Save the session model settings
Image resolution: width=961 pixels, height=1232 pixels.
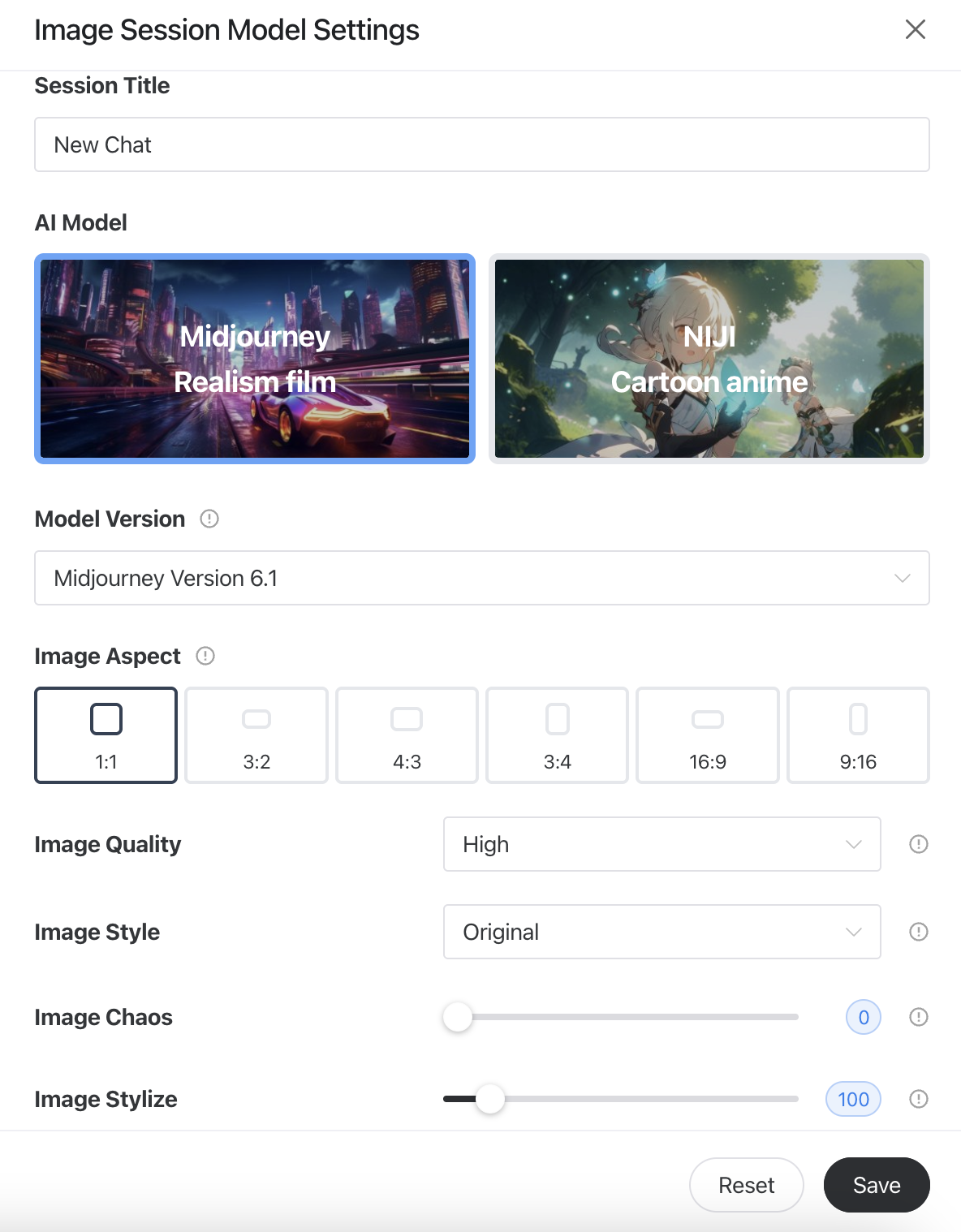[x=876, y=1185]
